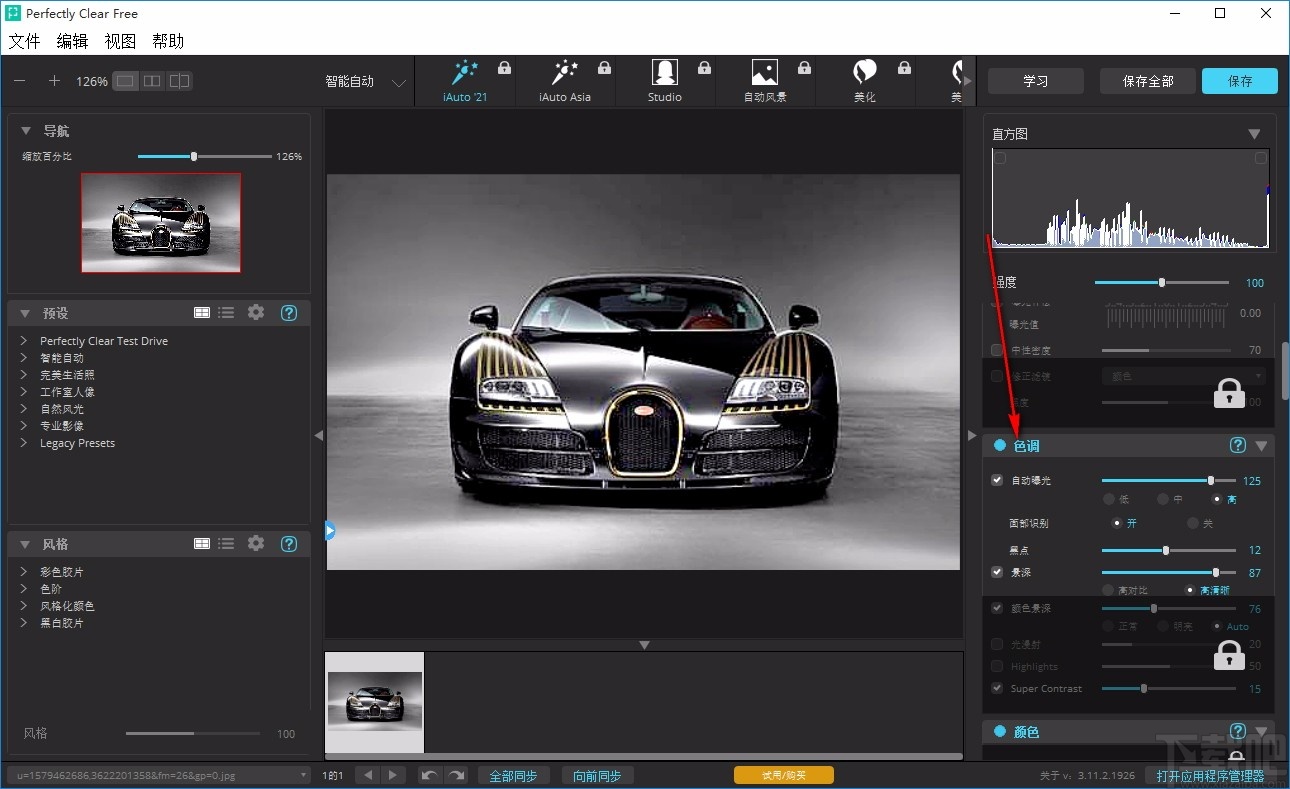This screenshot has width=1290, height=789.
Task: Open the 视图 menu
Action: [x=120, y=41]
